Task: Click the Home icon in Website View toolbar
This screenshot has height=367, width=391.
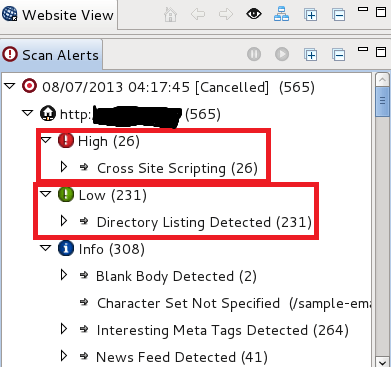Action: coord(170,15)
